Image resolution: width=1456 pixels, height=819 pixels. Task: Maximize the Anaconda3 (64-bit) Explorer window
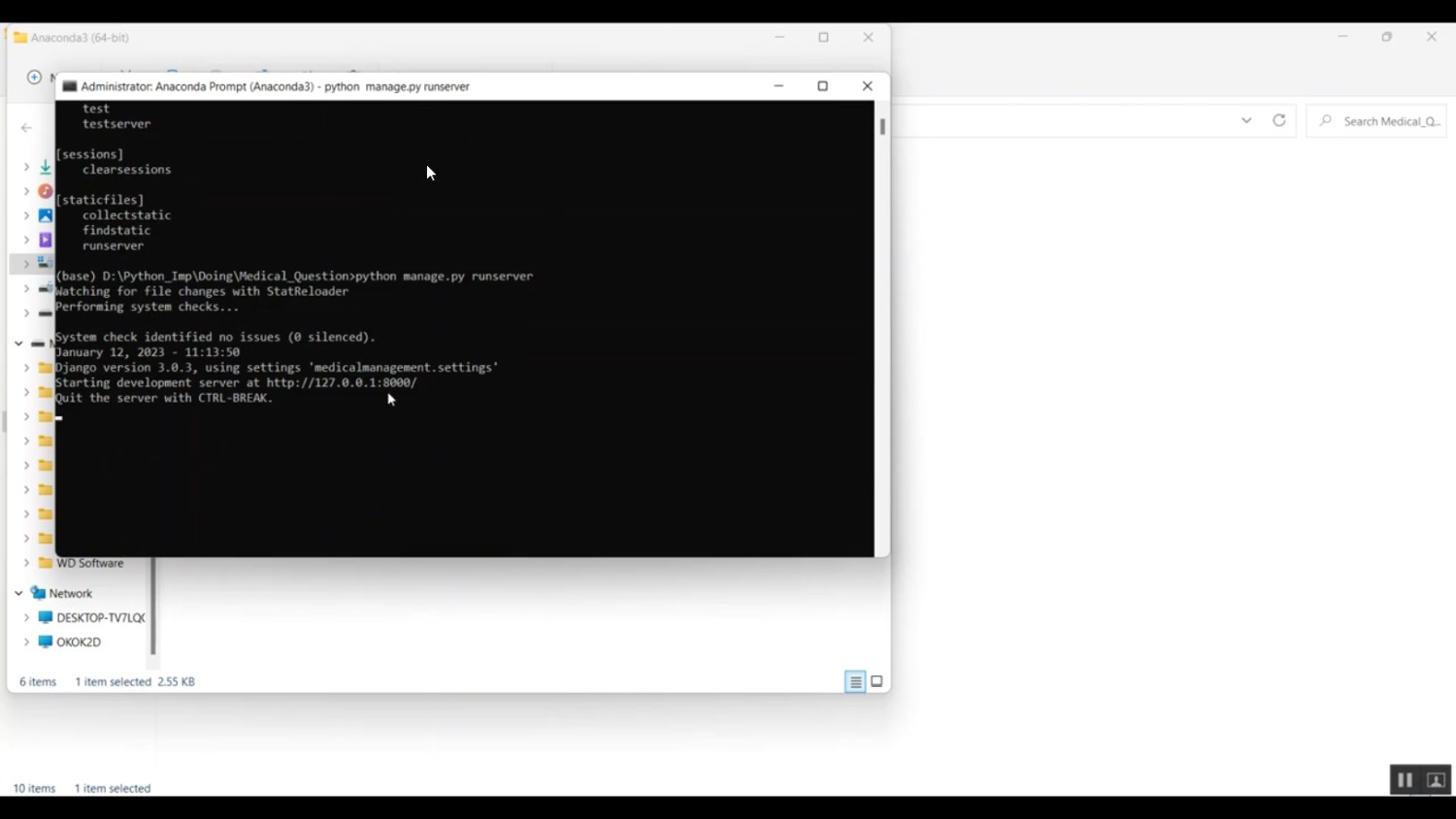824,37
